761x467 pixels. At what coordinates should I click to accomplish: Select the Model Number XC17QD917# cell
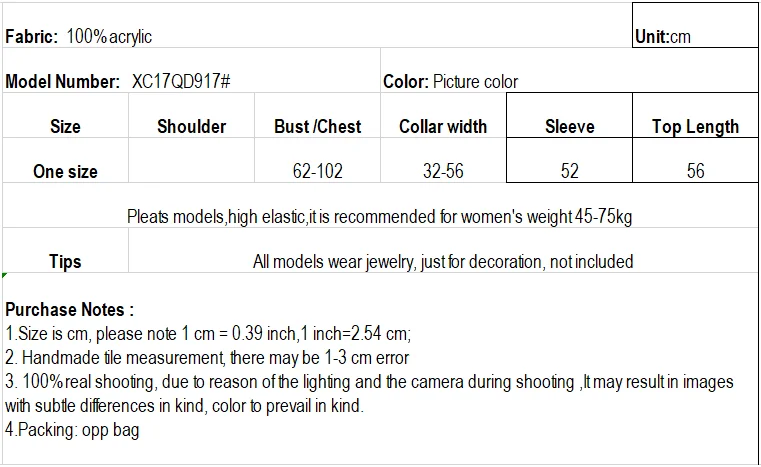coord(192,70)
